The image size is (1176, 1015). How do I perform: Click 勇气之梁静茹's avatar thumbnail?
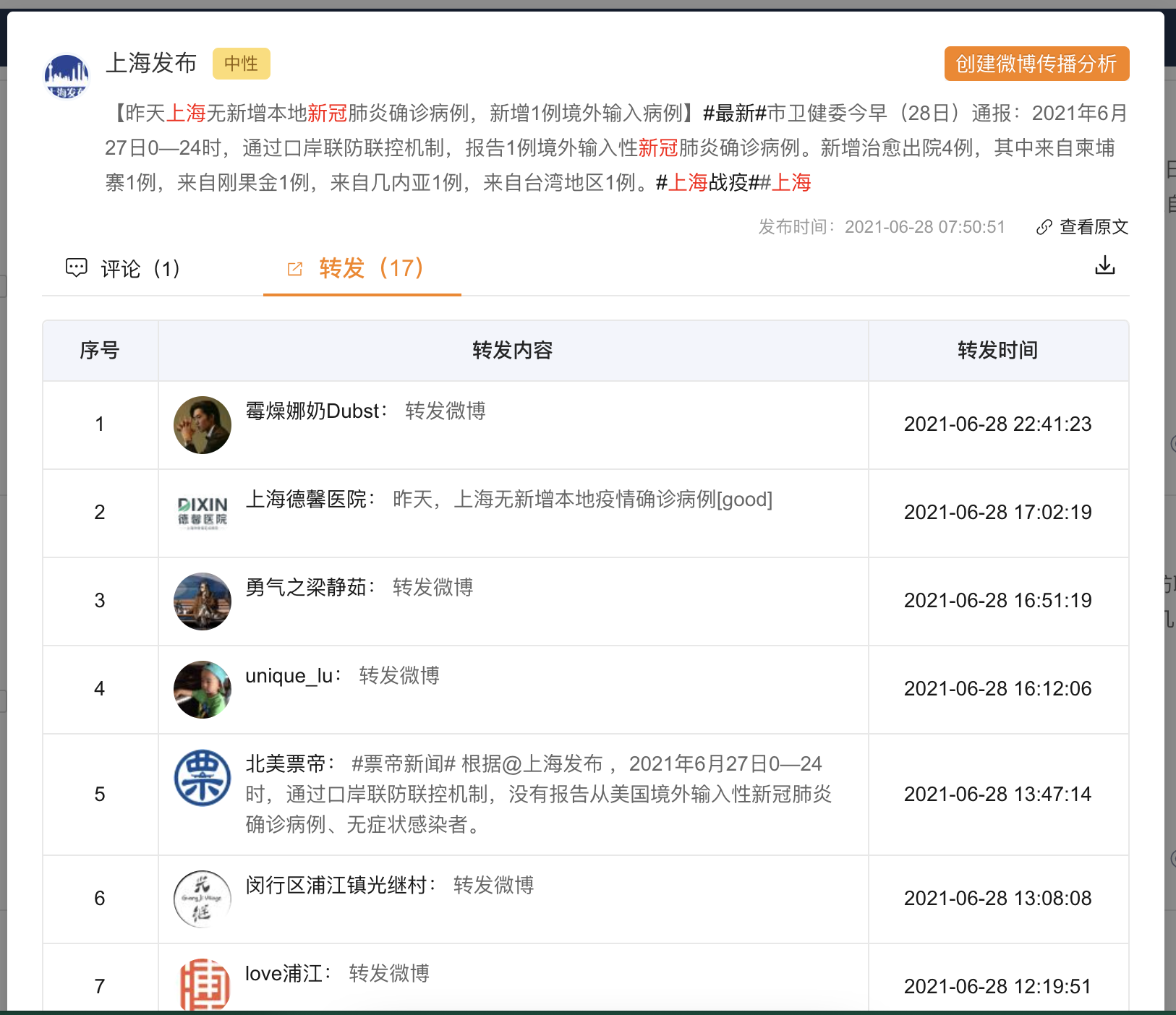click(203, 601)
